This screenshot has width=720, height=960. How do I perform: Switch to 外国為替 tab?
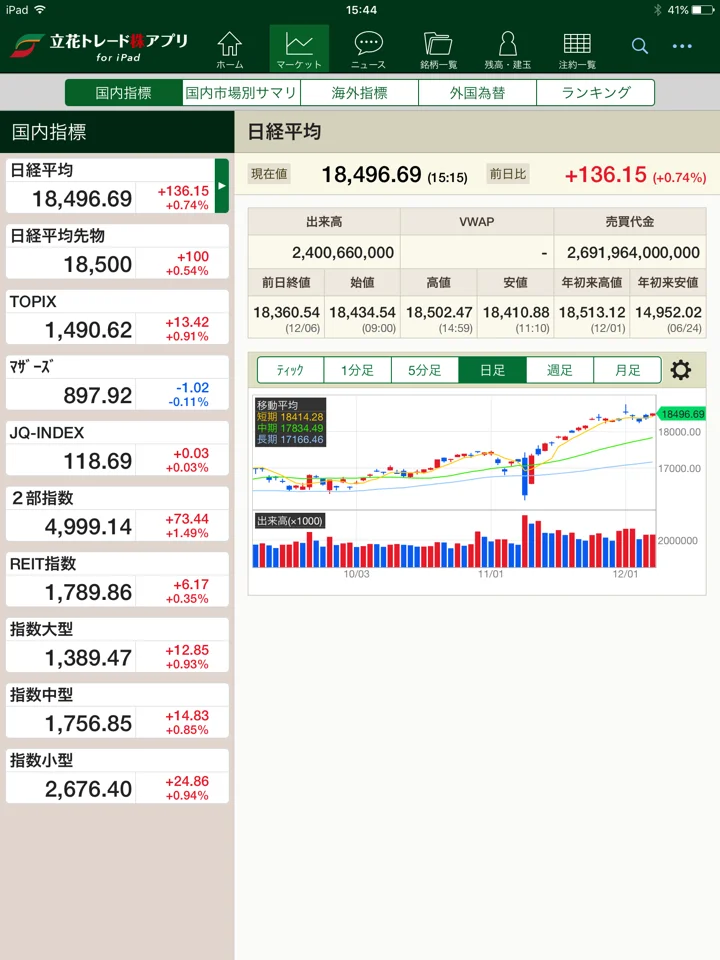[x=478, y=92]
